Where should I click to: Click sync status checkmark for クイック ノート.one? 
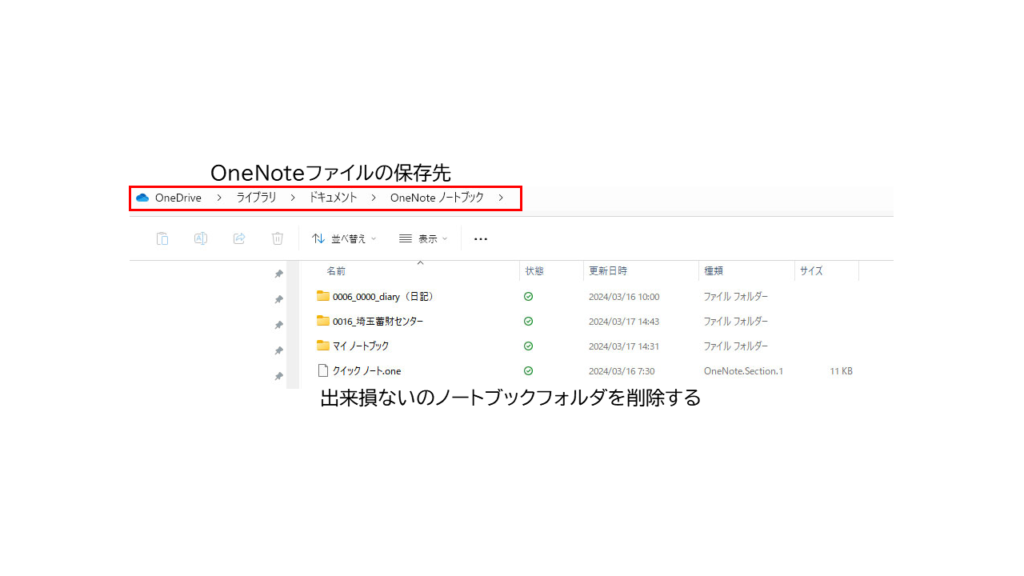528,371
